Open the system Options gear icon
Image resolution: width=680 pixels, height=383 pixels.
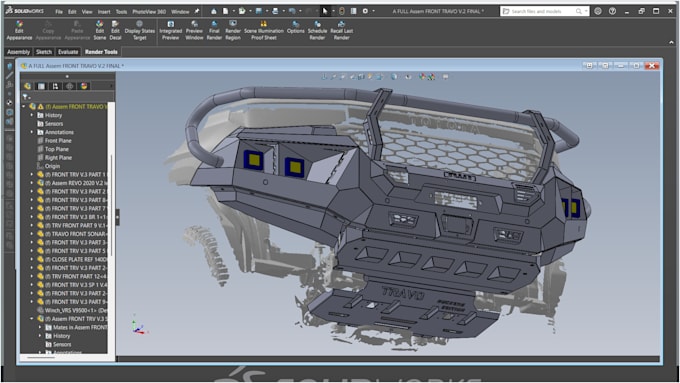pyautogui.click(x=365, y=11)
